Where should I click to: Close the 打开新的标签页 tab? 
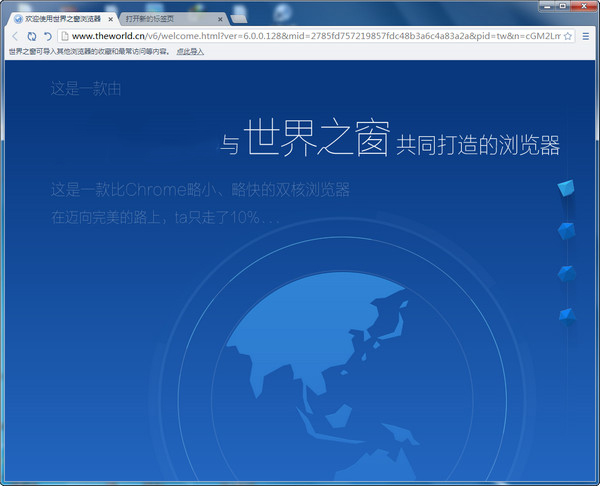[220, 19]
